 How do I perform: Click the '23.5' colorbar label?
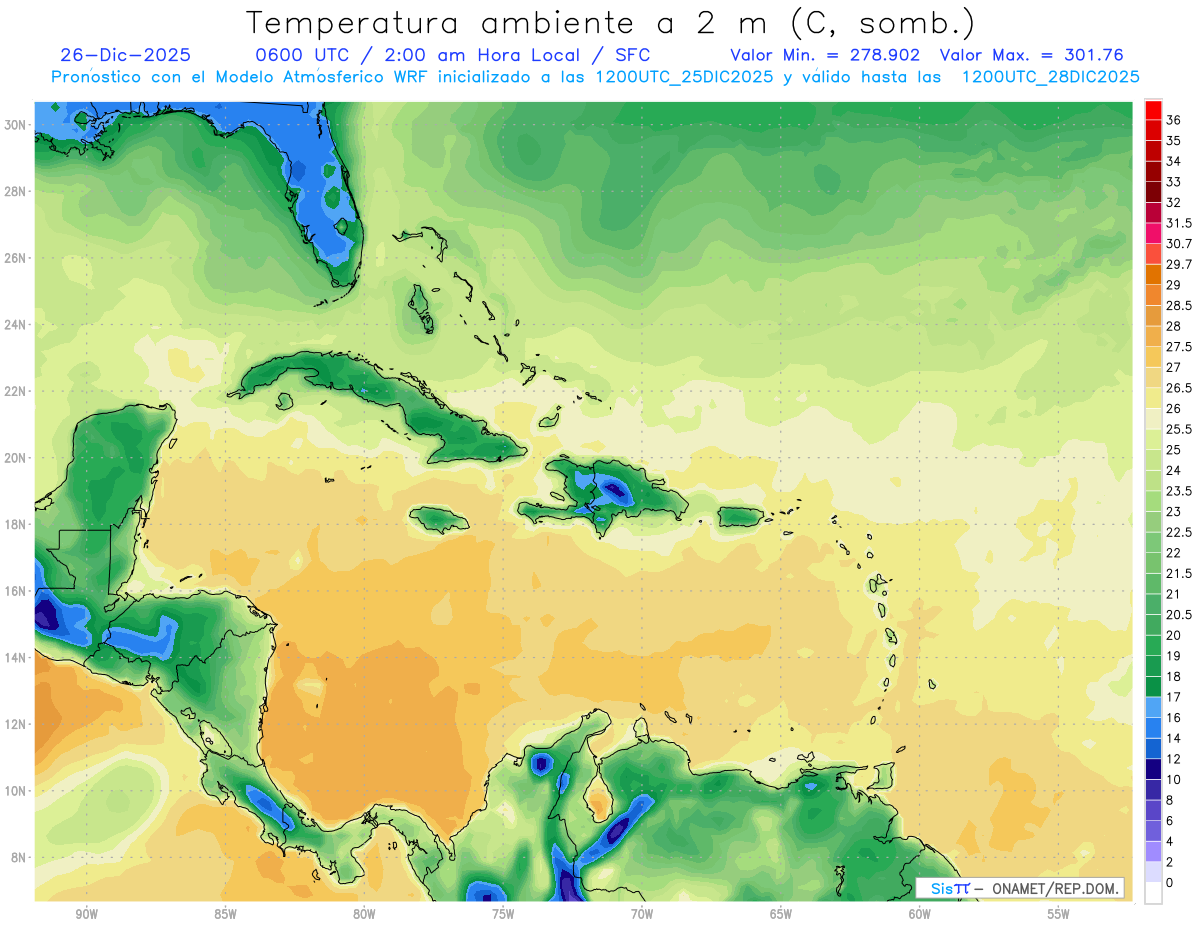[x=1179, y=491]
